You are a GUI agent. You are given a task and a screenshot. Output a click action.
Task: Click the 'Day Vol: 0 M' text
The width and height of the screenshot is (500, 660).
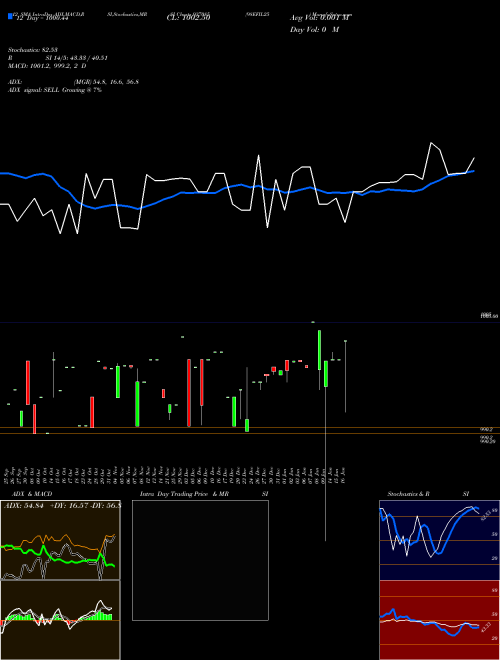314,30
